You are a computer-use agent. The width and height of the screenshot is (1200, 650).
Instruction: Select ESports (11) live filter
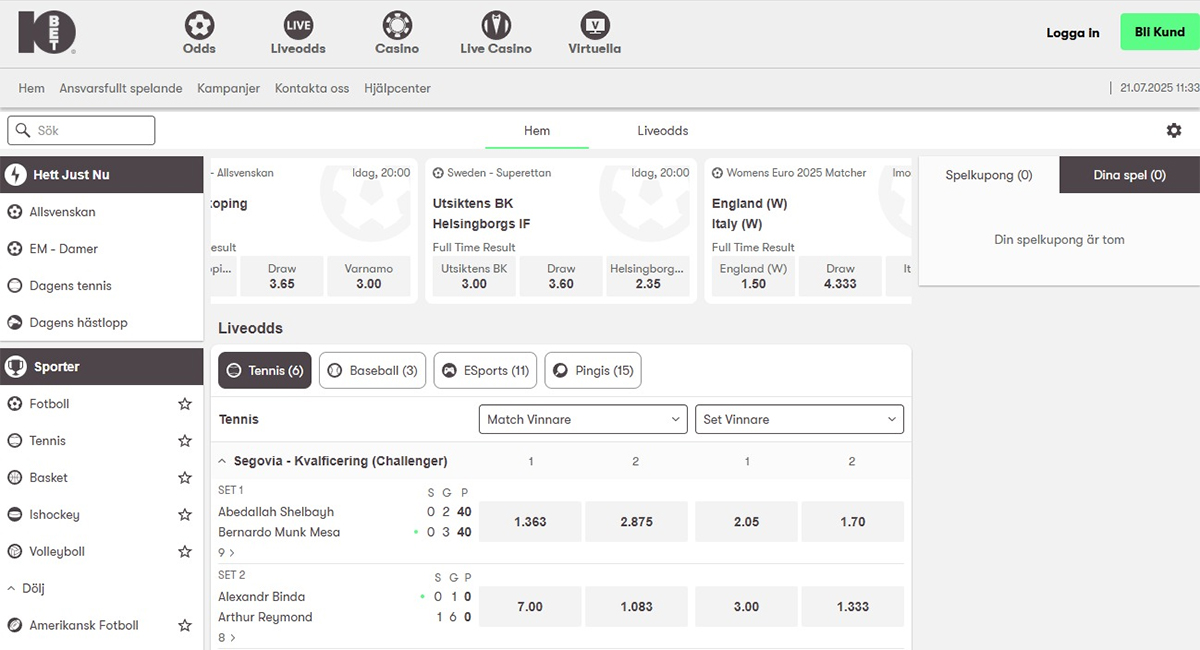coord(485,370)
